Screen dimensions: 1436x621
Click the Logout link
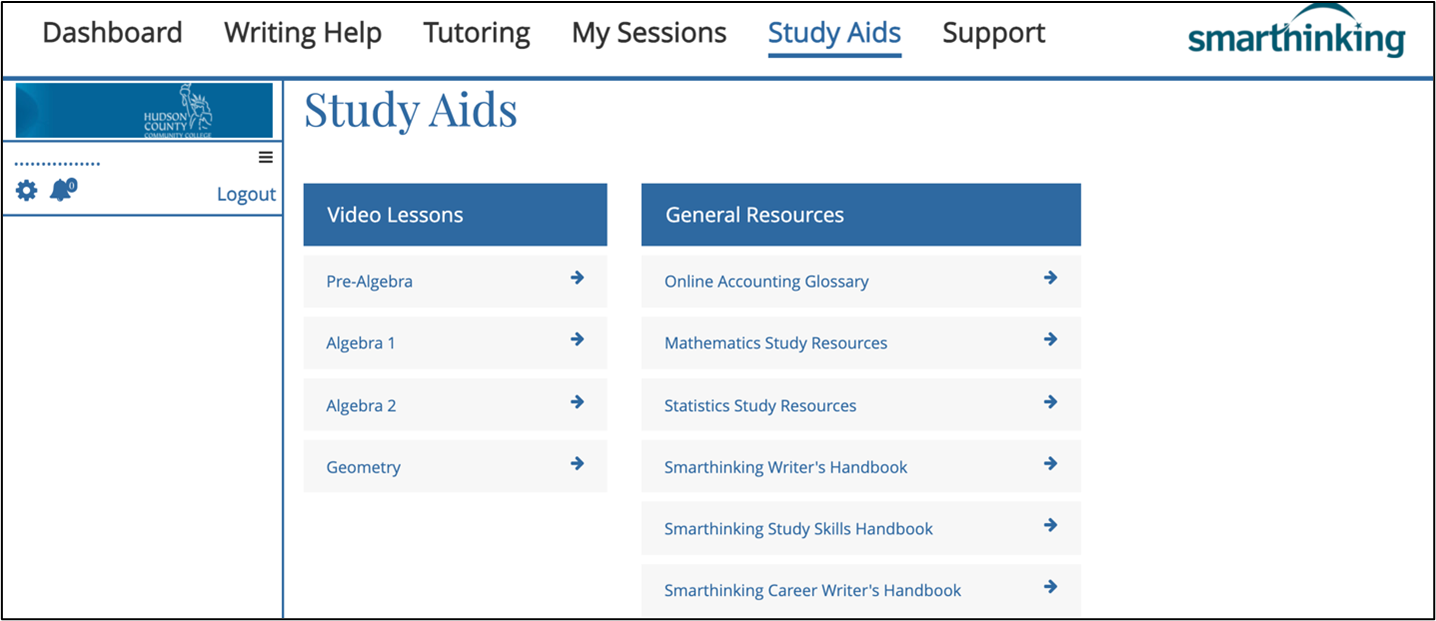pyautogui.click(x=246, y=194)
